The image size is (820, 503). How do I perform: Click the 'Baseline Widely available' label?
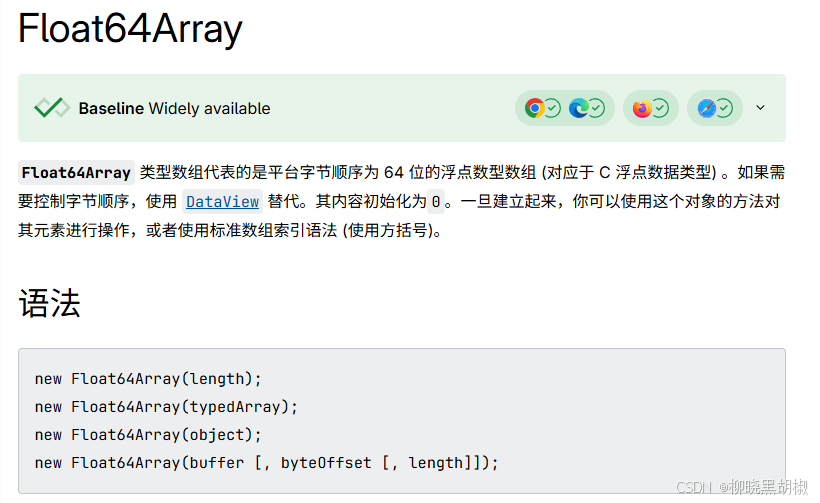(x=175, y=108)
